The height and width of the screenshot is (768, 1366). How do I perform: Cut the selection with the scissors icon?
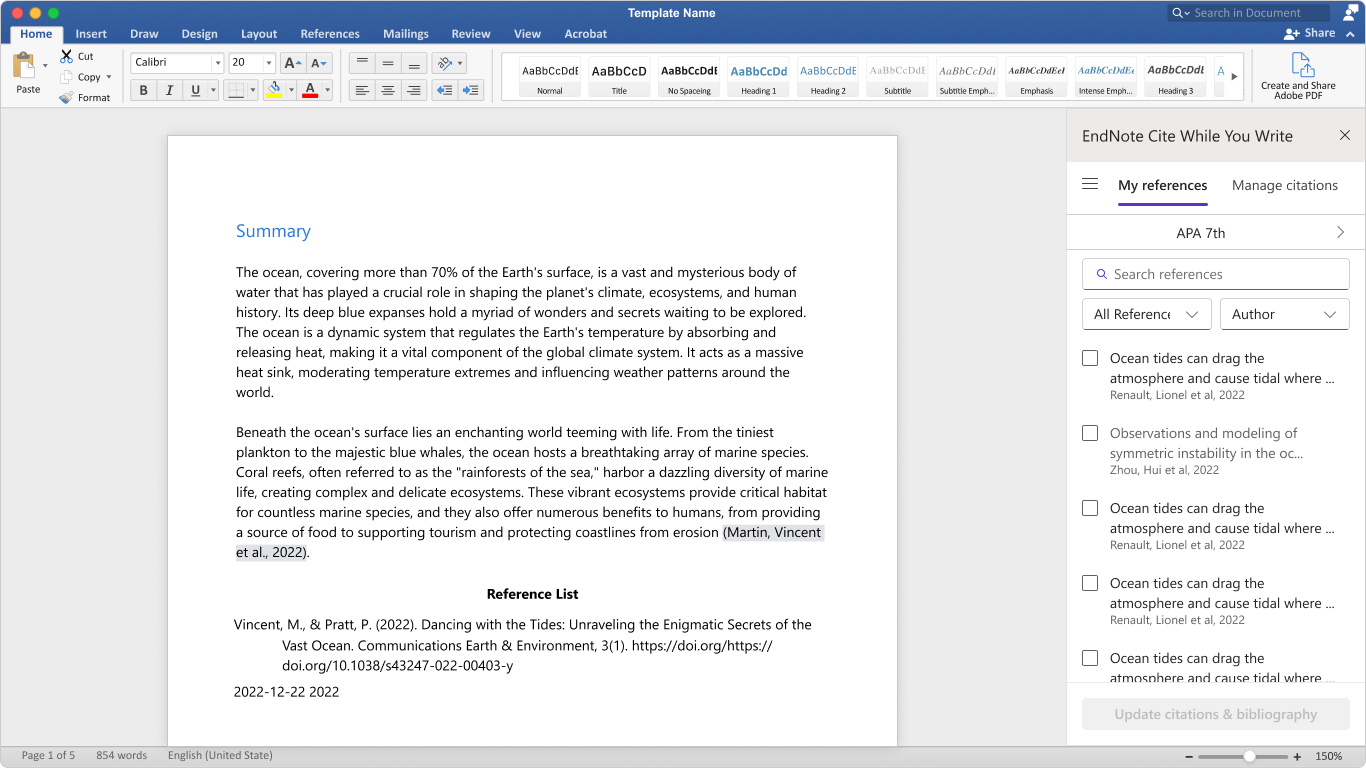coord(67,56)
